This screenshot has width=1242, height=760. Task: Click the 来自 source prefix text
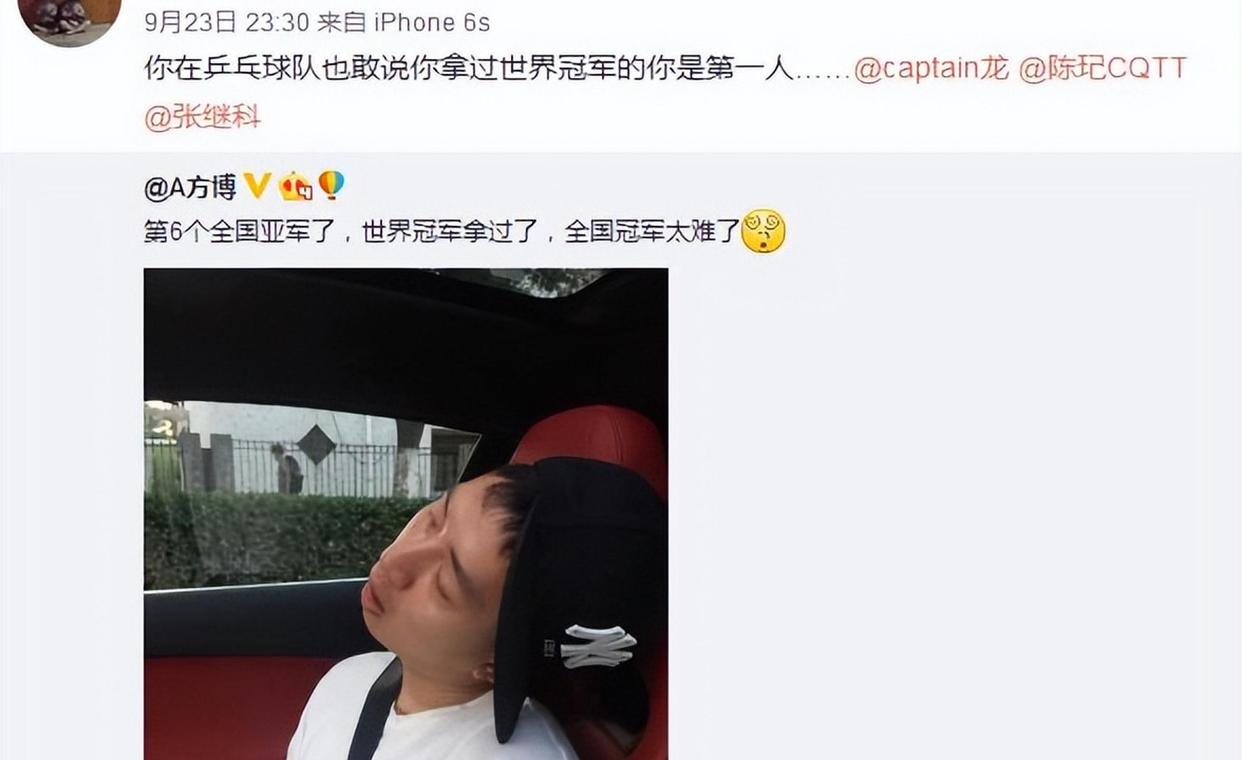tap(340, 22)
